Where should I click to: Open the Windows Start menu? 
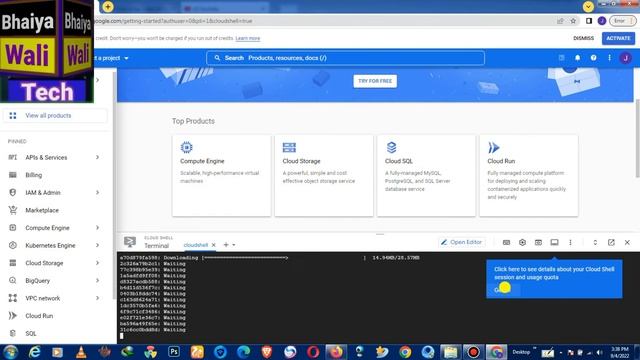[10, 352]
